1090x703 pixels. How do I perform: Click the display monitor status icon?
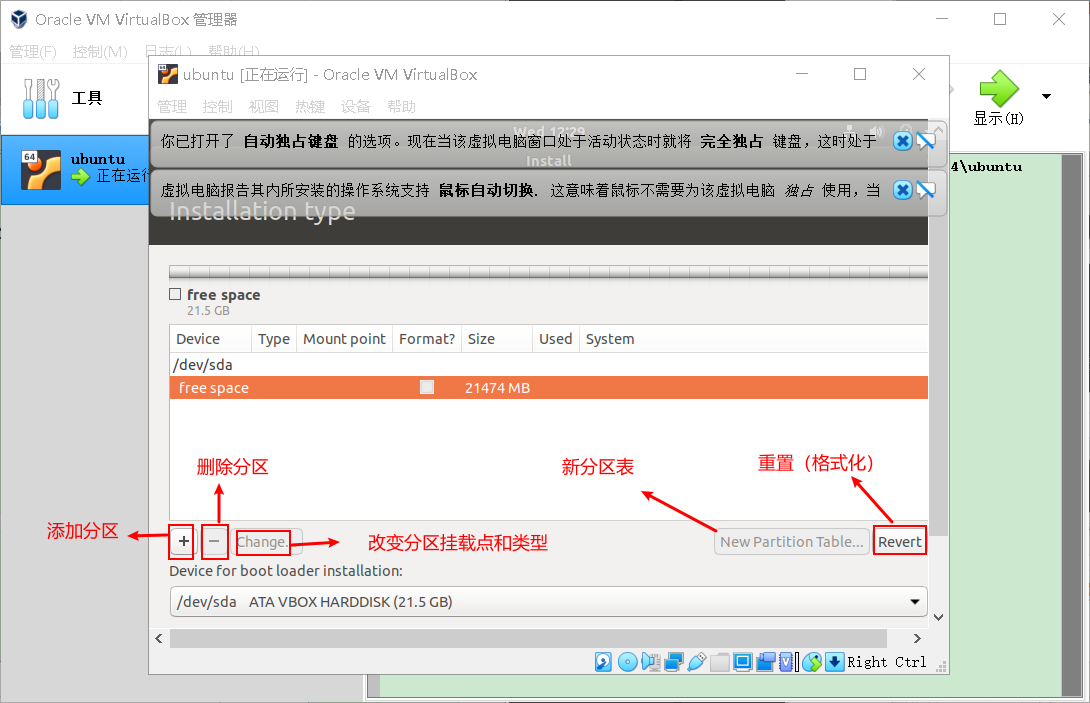742,662
